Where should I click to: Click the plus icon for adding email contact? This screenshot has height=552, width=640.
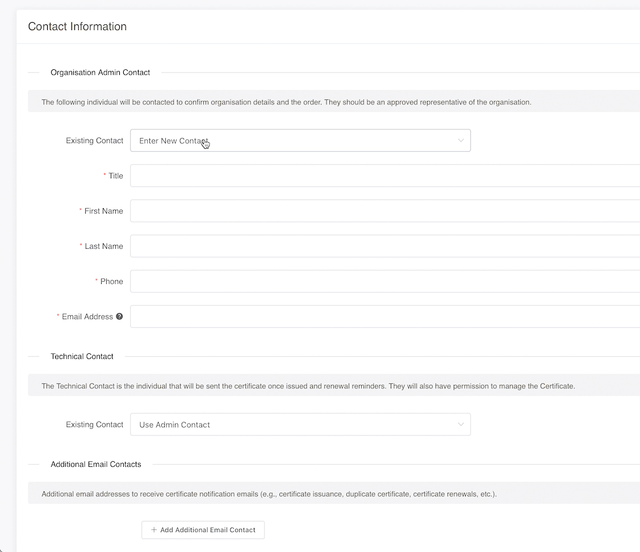(x=154, y=530)
